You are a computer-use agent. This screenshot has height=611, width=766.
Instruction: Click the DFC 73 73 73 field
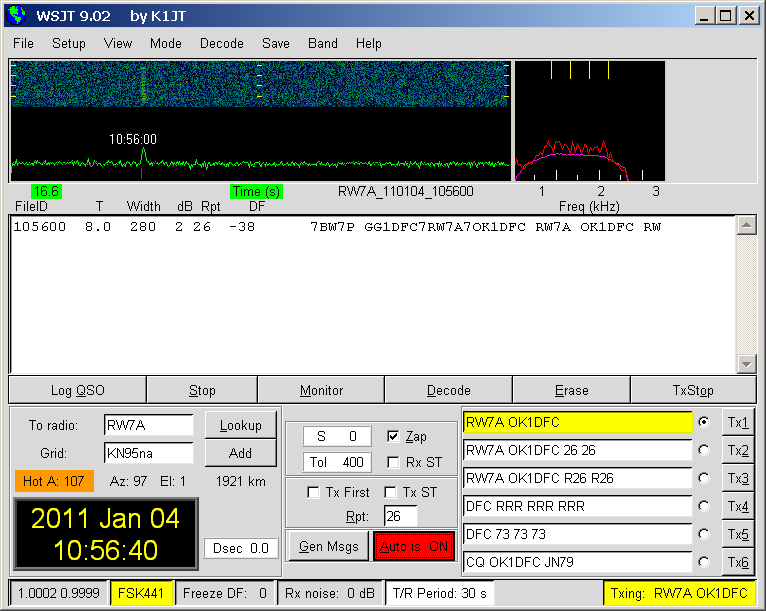click(577, 534)
